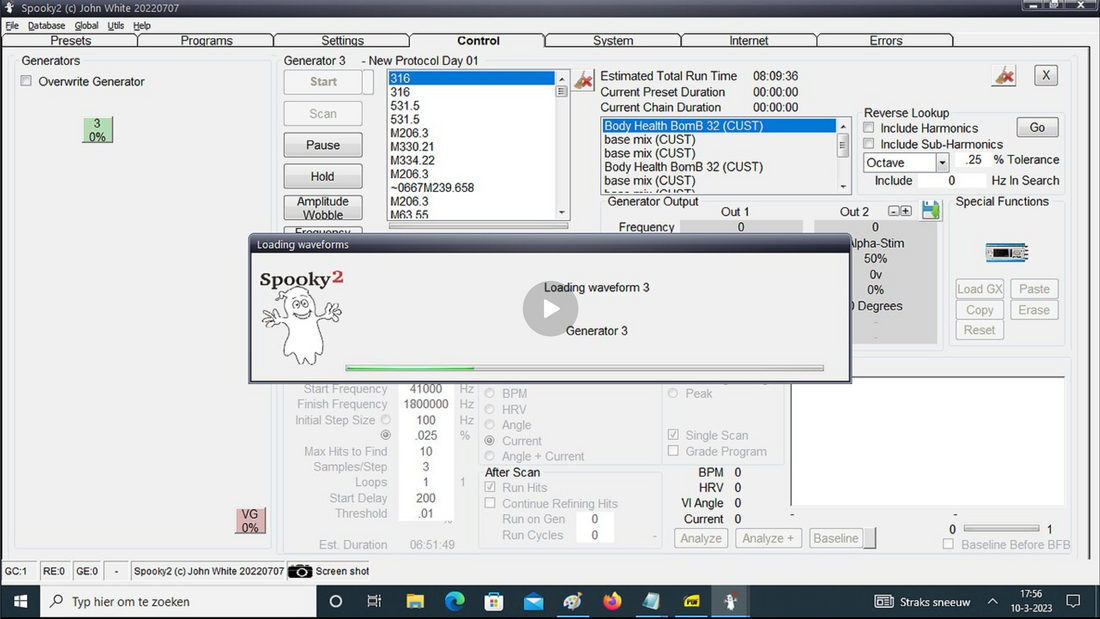Switch to the Presets tab
The width and height of the screenshot is (1100, 619).
pyautogui.click(x=70, y=41)
